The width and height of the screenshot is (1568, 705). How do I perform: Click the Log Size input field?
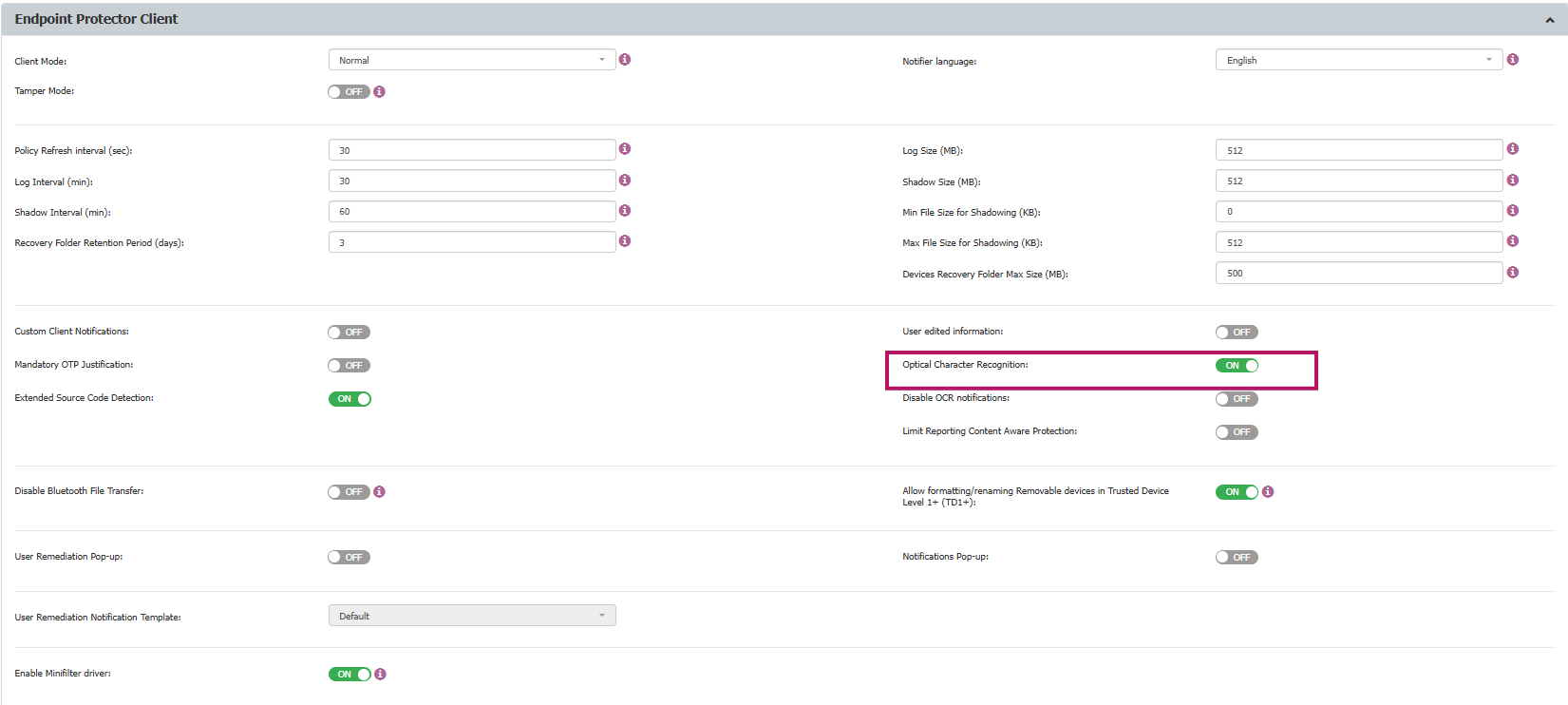click(x=1359, y=150)
